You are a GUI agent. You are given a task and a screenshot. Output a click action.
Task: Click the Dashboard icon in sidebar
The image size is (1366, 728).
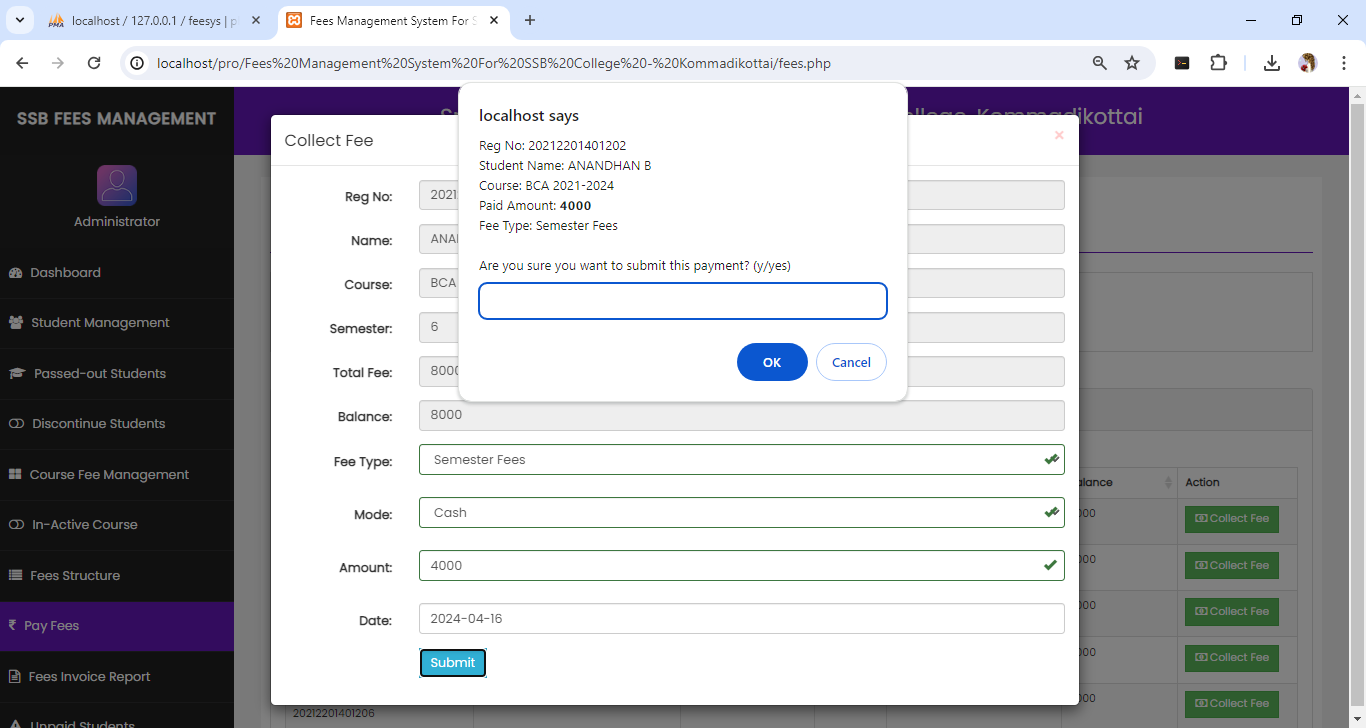point(15,273)
